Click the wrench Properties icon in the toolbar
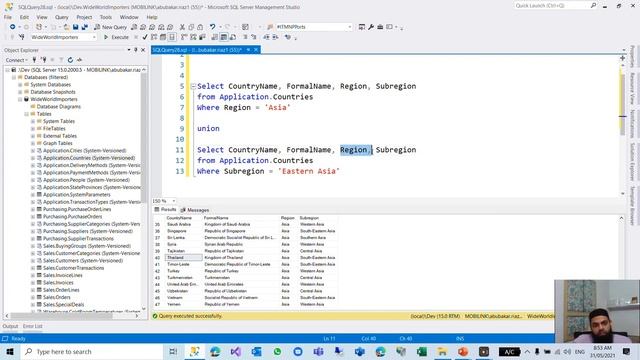Image resolution: width=640 pixels, height=360 pixels. (371, 27)
